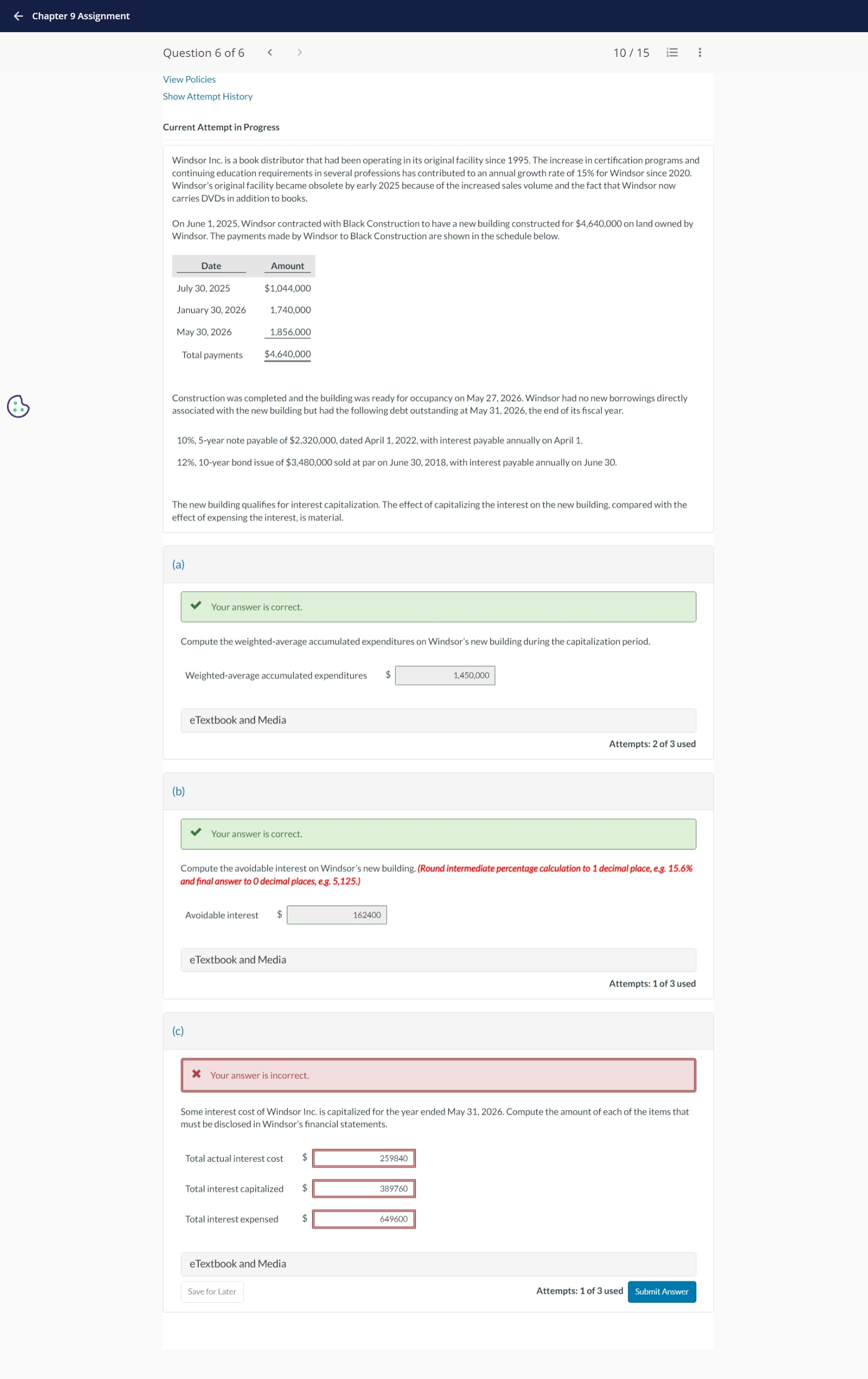Open View Policies link
This screenshot has height=1379, width=868.
click(189, 80)
